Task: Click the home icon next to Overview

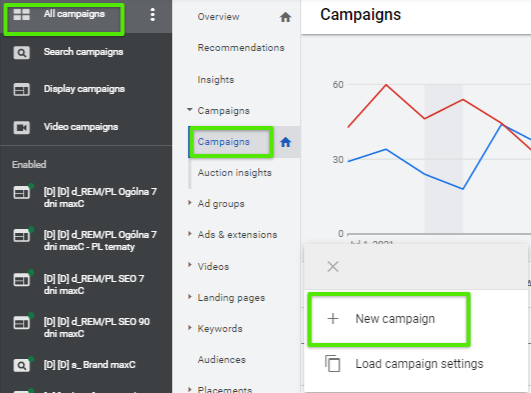Action: [285, 17]
